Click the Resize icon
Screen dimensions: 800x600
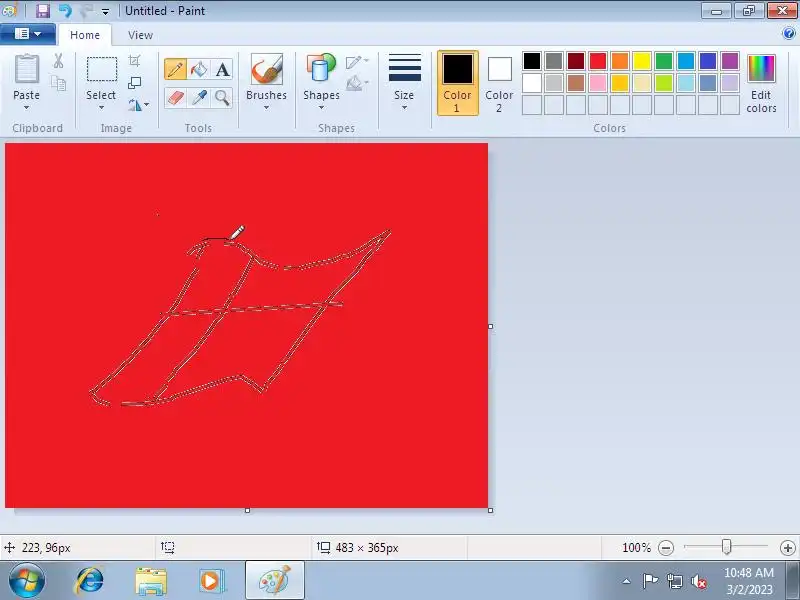[135, 83]
